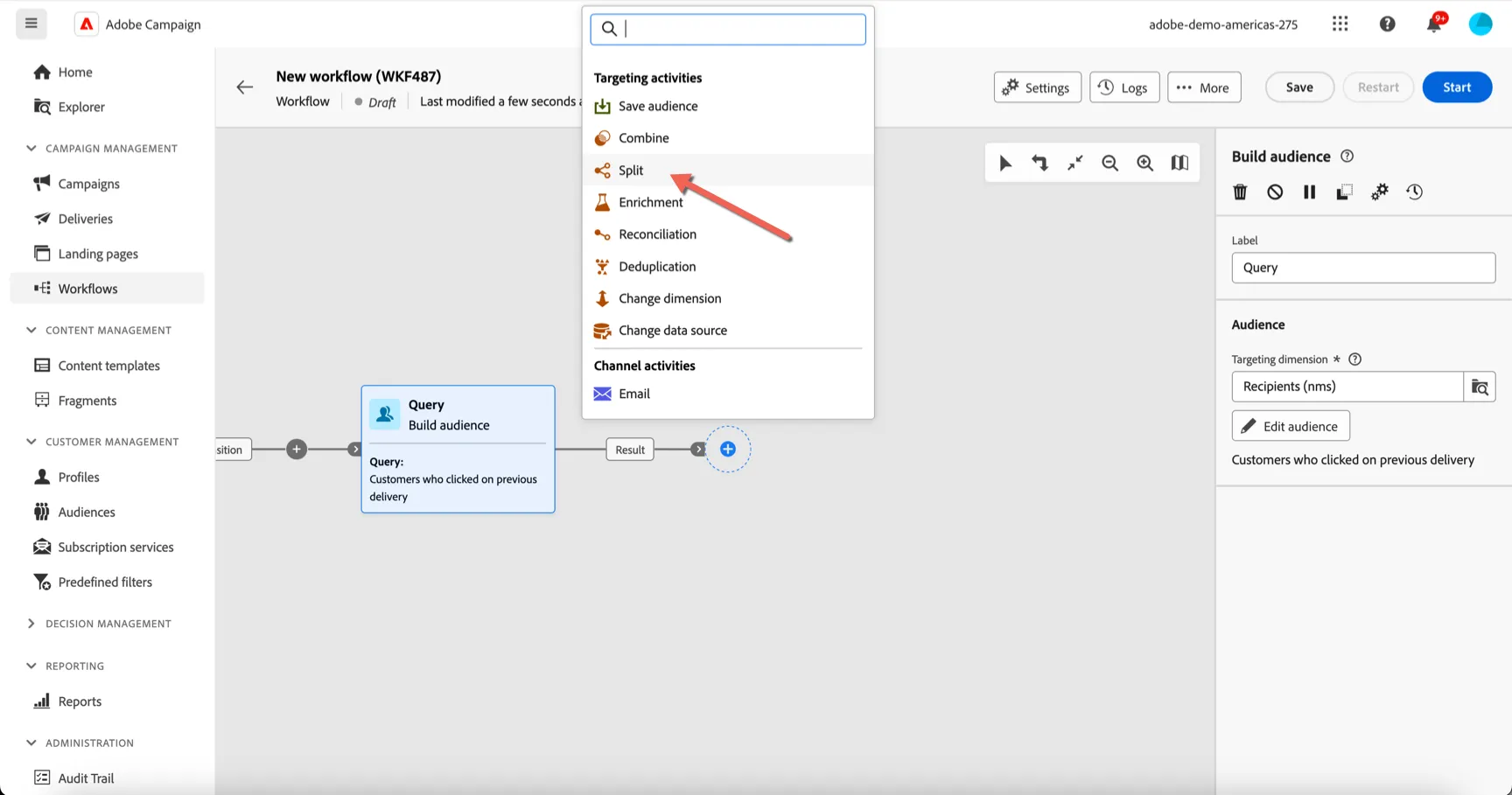Fit workflow to screen with collapse arrows
Image resolution: width=1512 pixels, height=795 pixels.
[1074, 163]
